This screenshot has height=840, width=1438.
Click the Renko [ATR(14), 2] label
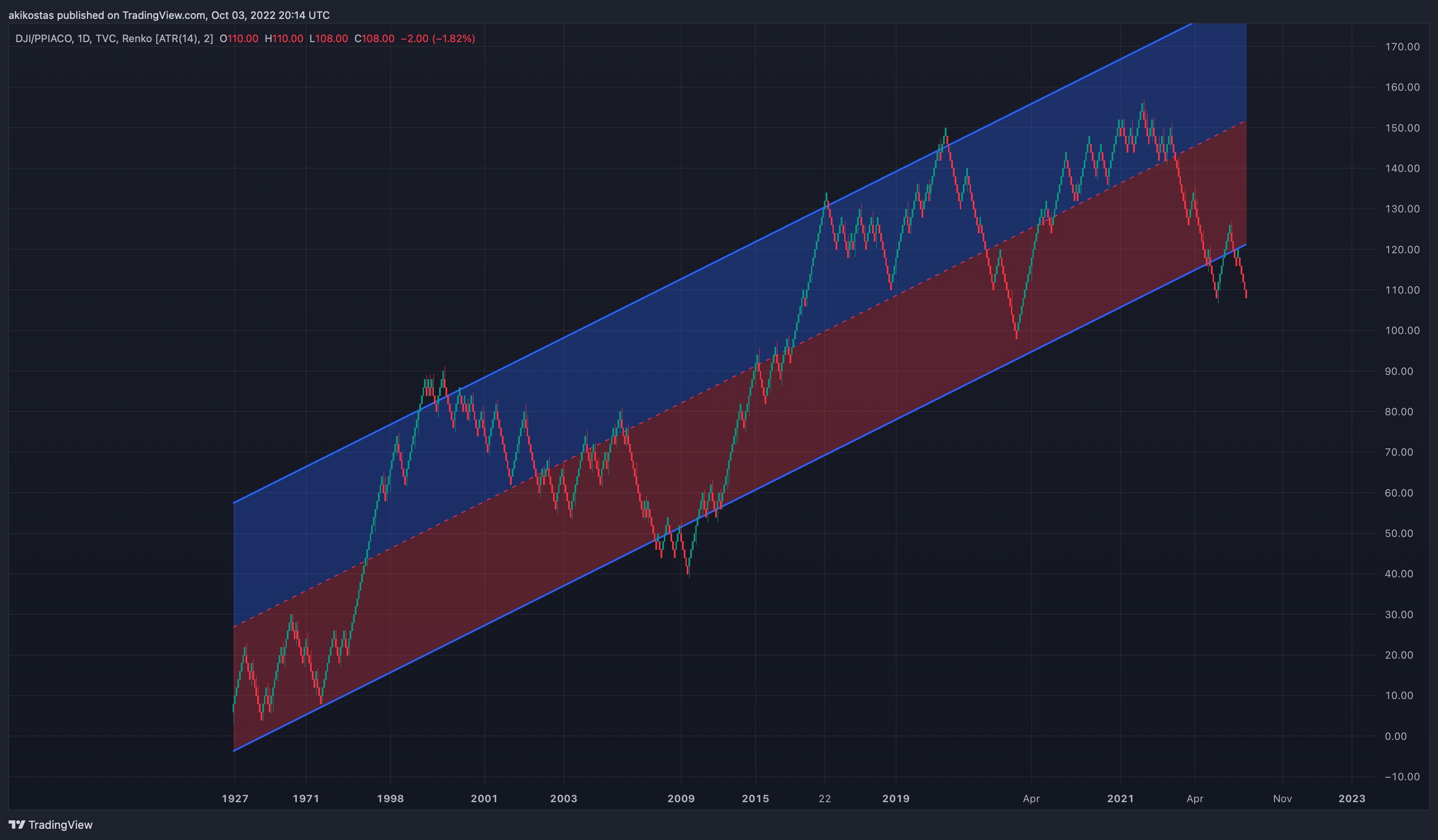[168, 38]
